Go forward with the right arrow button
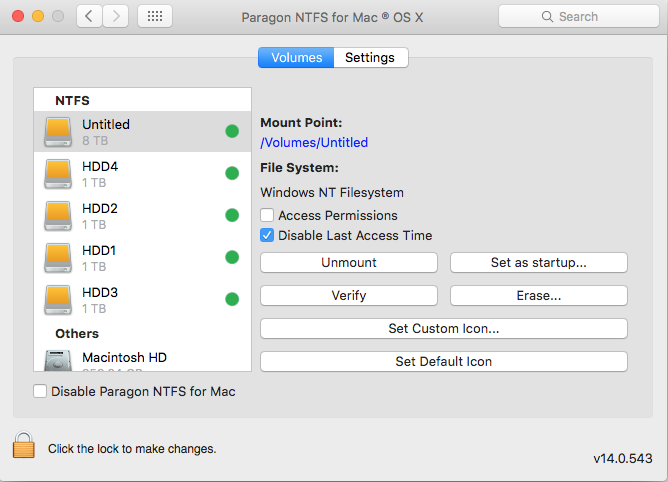Image resolution: width=668 pixels, height=482 pixels. [x=116, y=16]
